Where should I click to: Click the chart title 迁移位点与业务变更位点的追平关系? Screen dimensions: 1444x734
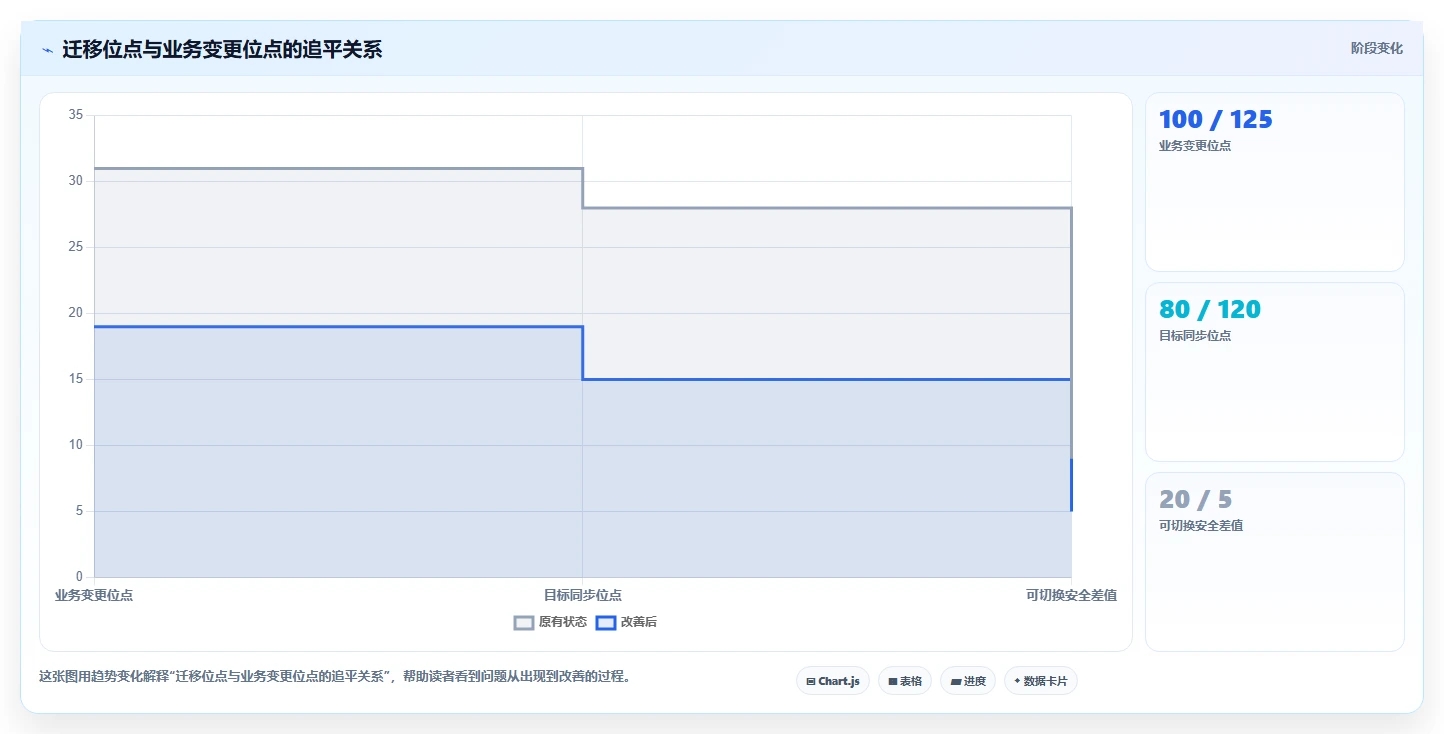(x=222, y=49)
